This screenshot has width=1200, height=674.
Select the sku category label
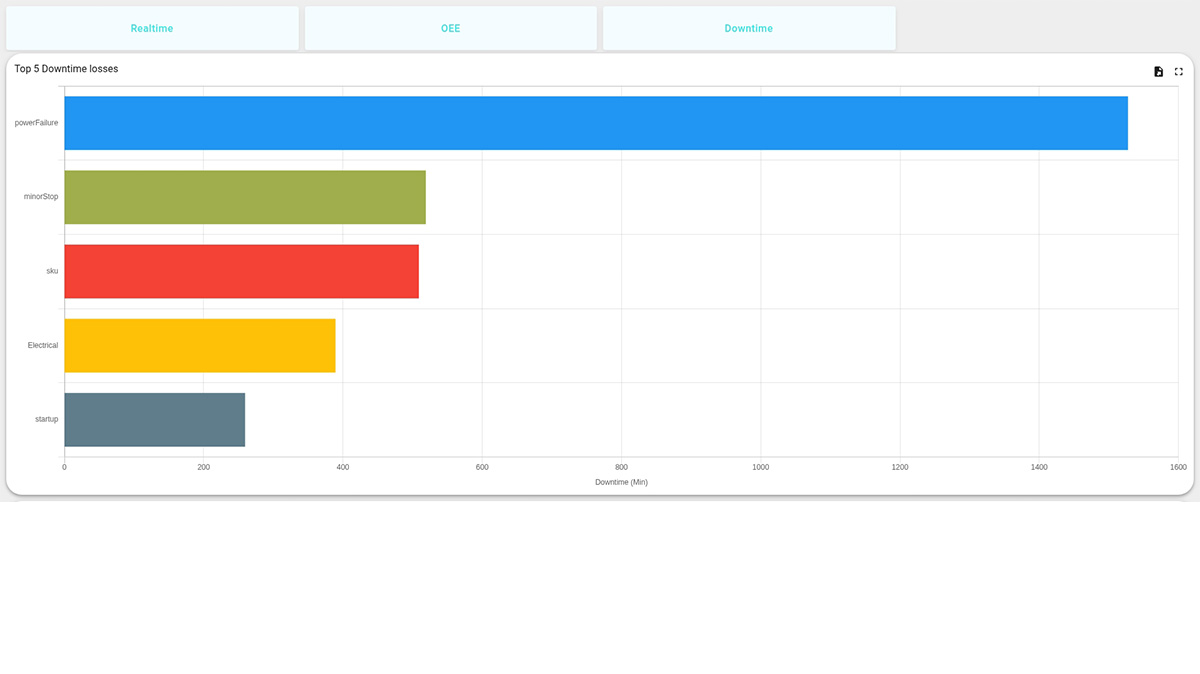click(x=50, y=271)
